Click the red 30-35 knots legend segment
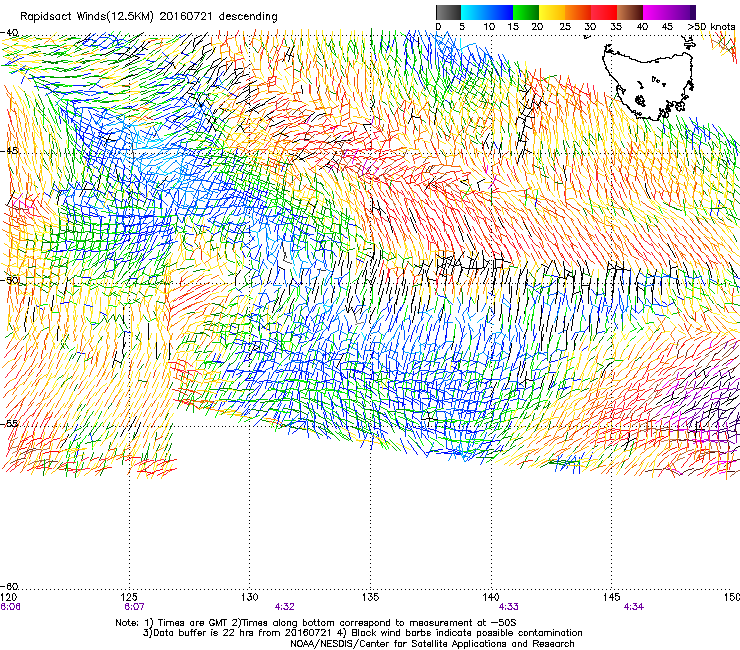Screen dimensions: 740x650 click(x=604, y=12)
